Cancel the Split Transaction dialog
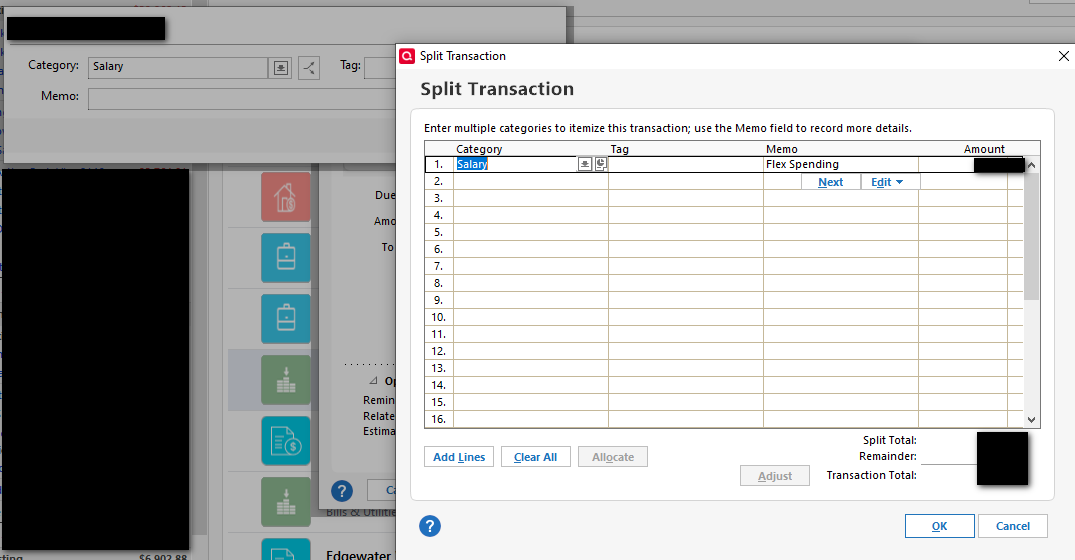 (x=1013, y=526)
